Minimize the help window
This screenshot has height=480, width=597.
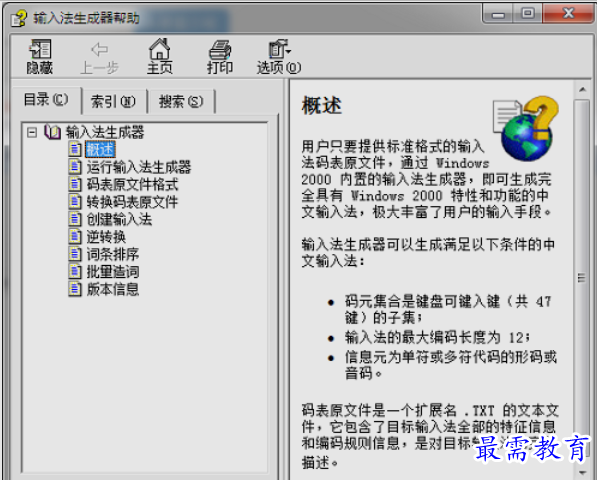click(498, 14)
